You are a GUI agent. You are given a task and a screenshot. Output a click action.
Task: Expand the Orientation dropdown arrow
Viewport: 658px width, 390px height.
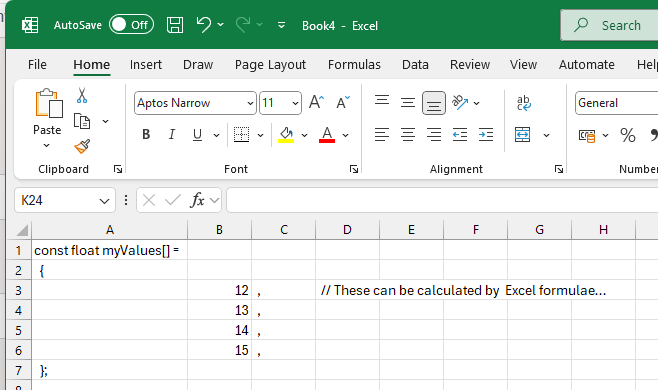(476, 103)
